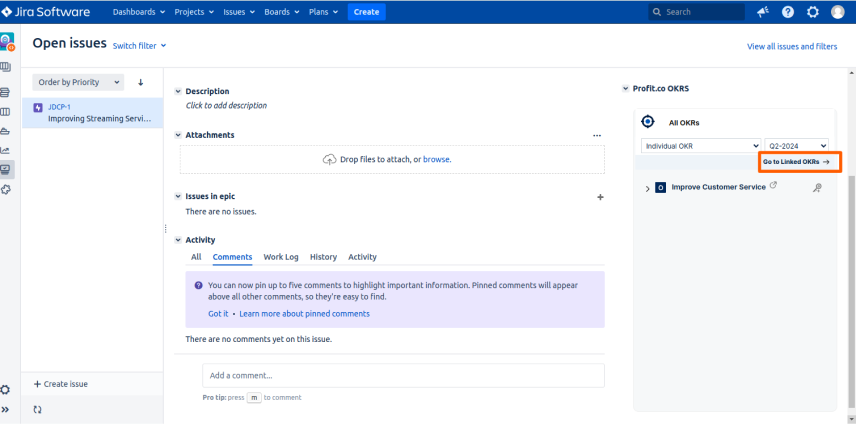
Task: Click the epic lightning icon for JDCP-1
Action: (x=38, y=108)
